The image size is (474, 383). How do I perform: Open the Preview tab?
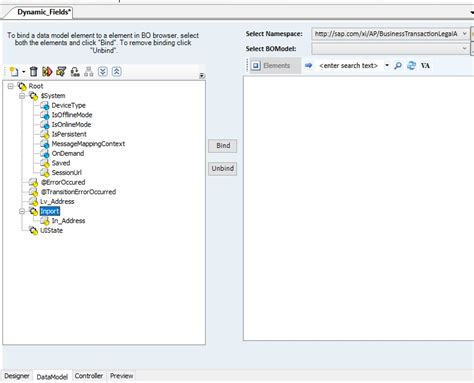pyautogui.click(x=121, y=376)
